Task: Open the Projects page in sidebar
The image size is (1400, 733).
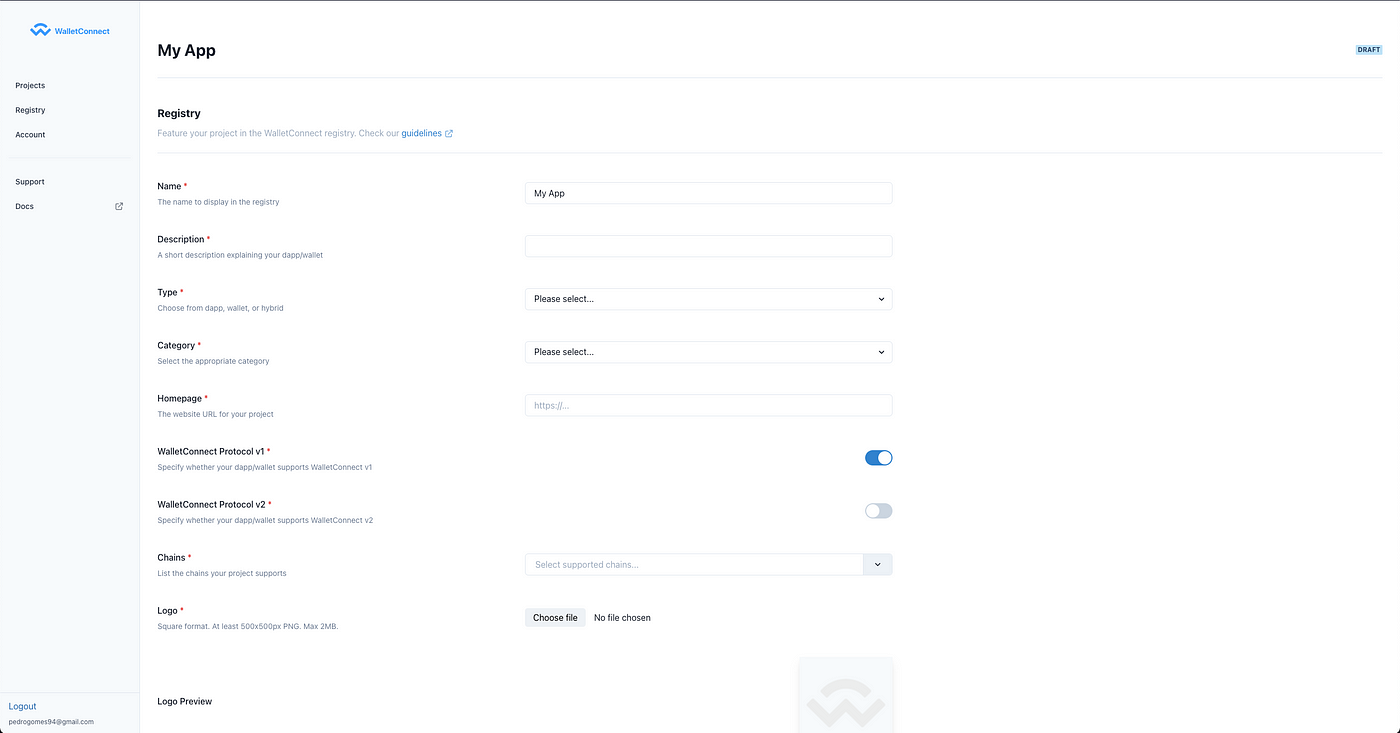Action: pos(30,85)
